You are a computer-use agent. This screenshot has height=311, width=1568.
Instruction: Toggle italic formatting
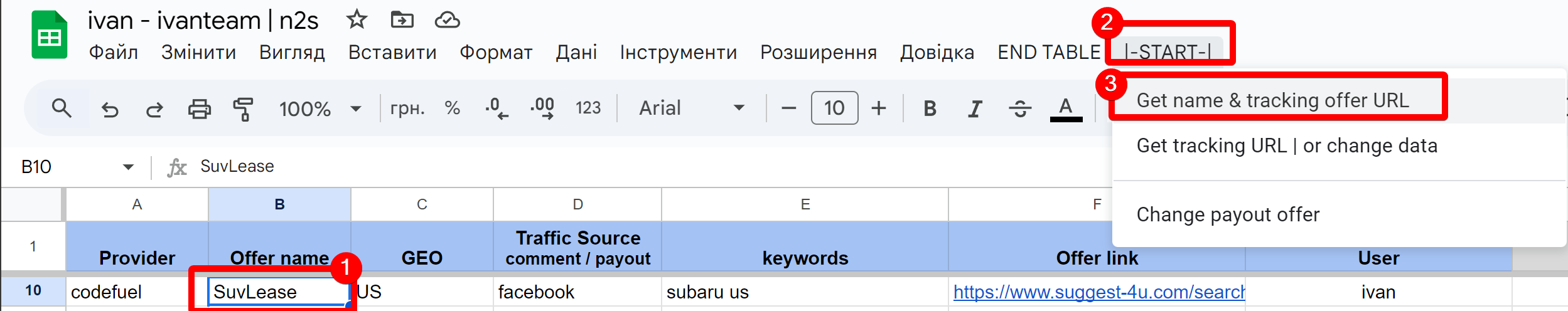point(975,108)
